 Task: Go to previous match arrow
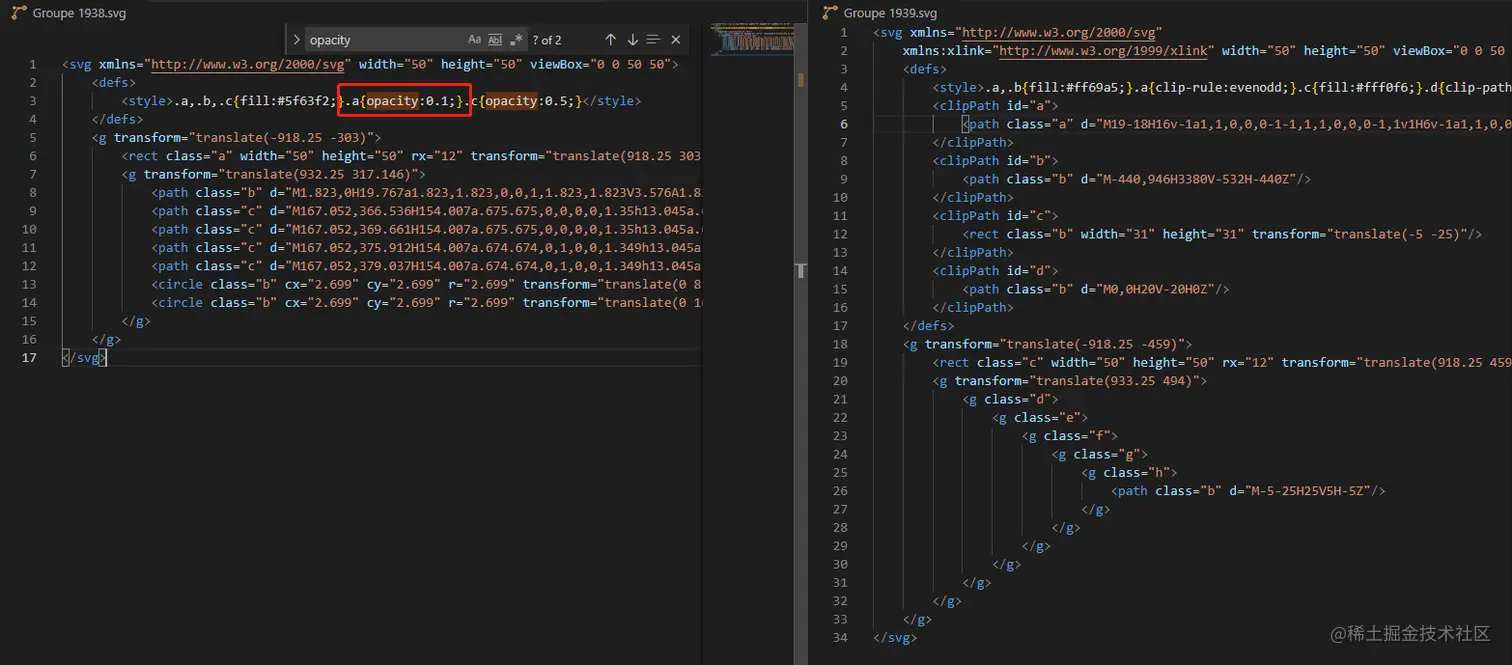click(x=610, y=40)
